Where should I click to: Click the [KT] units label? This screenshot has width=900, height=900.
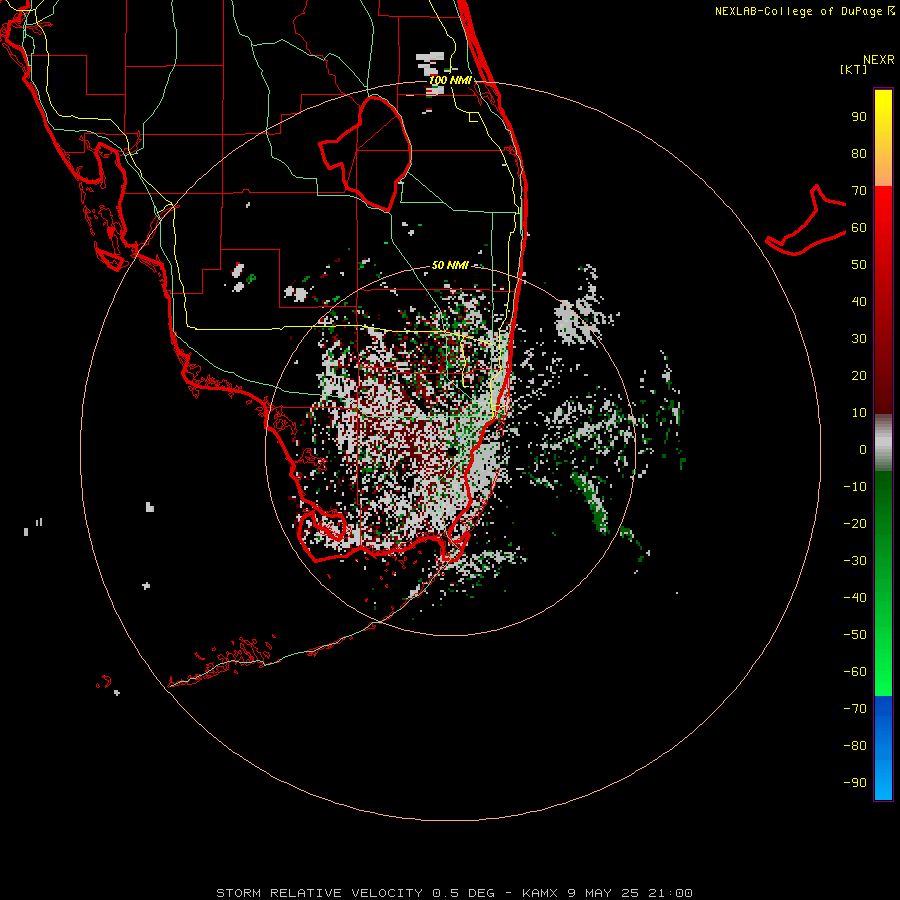[854, 69]
